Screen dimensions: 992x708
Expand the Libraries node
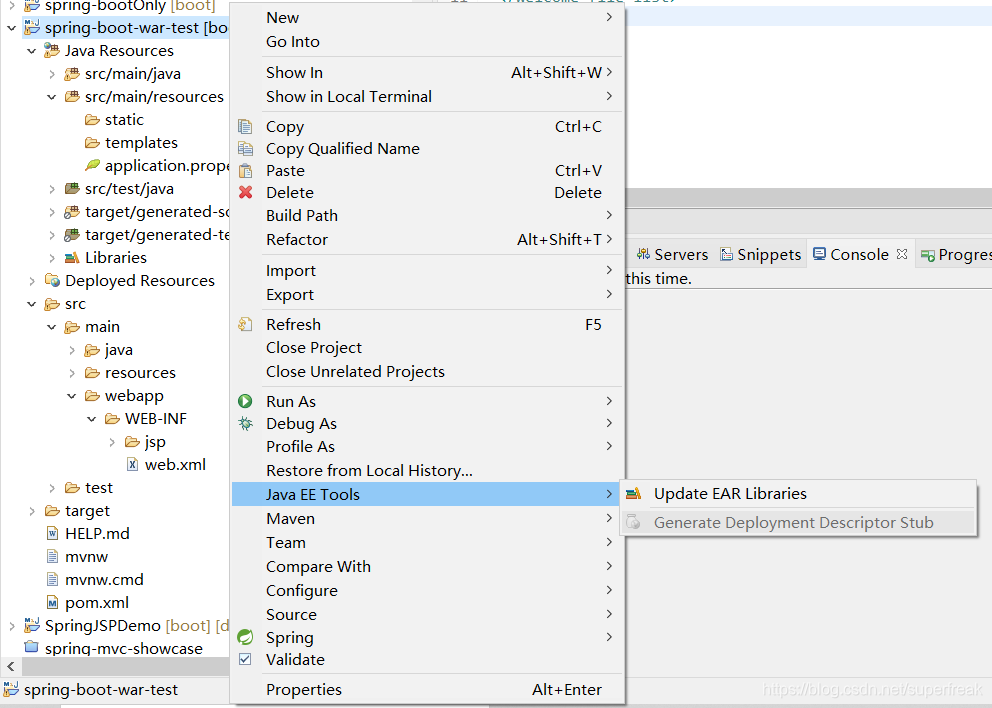tap(52, 258)
